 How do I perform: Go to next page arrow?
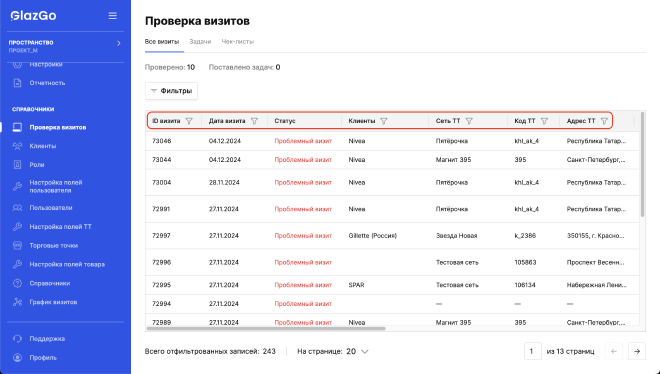tap(637, 351)
